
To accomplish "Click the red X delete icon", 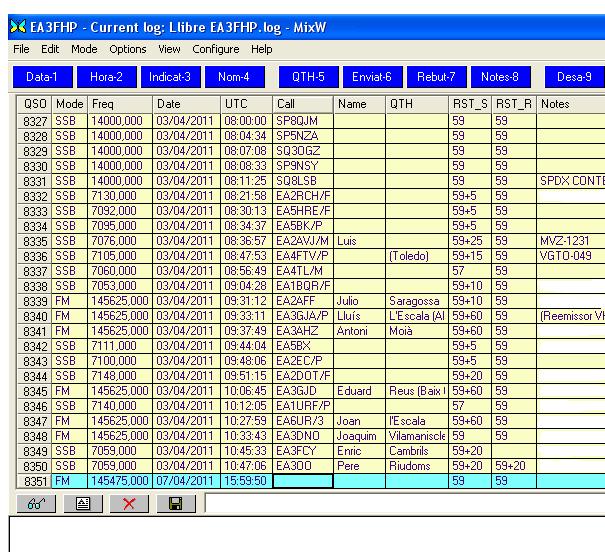I will point(130,505).
